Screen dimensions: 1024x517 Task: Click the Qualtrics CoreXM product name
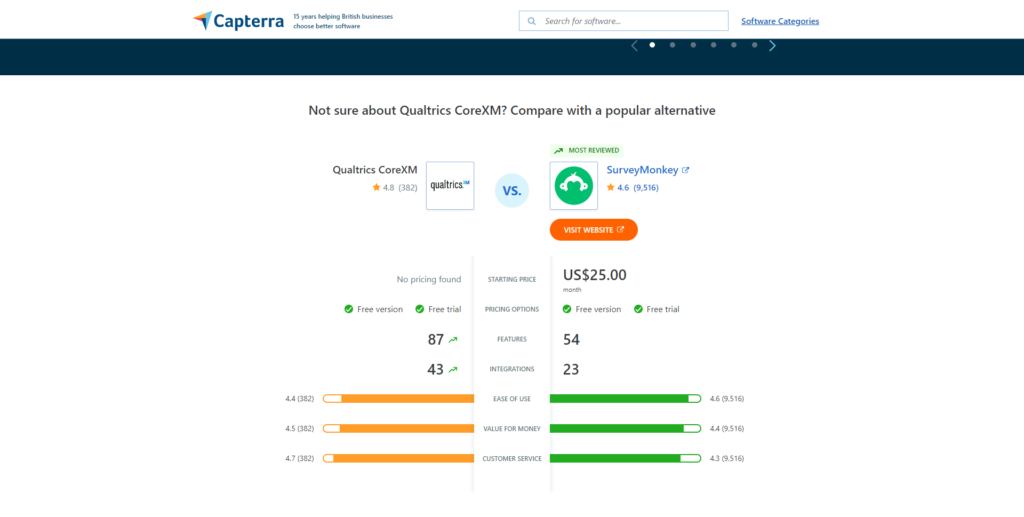tap(375, 170)
